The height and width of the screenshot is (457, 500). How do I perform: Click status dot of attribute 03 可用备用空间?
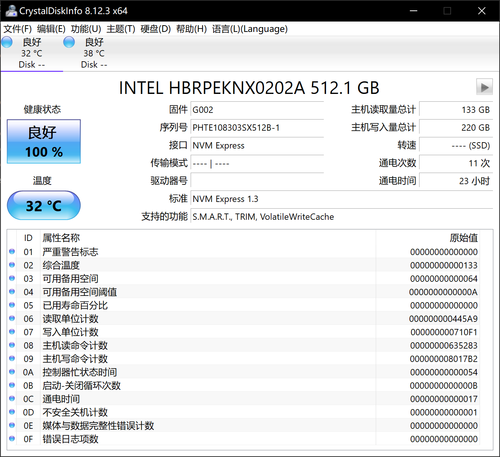pos(12,278)
